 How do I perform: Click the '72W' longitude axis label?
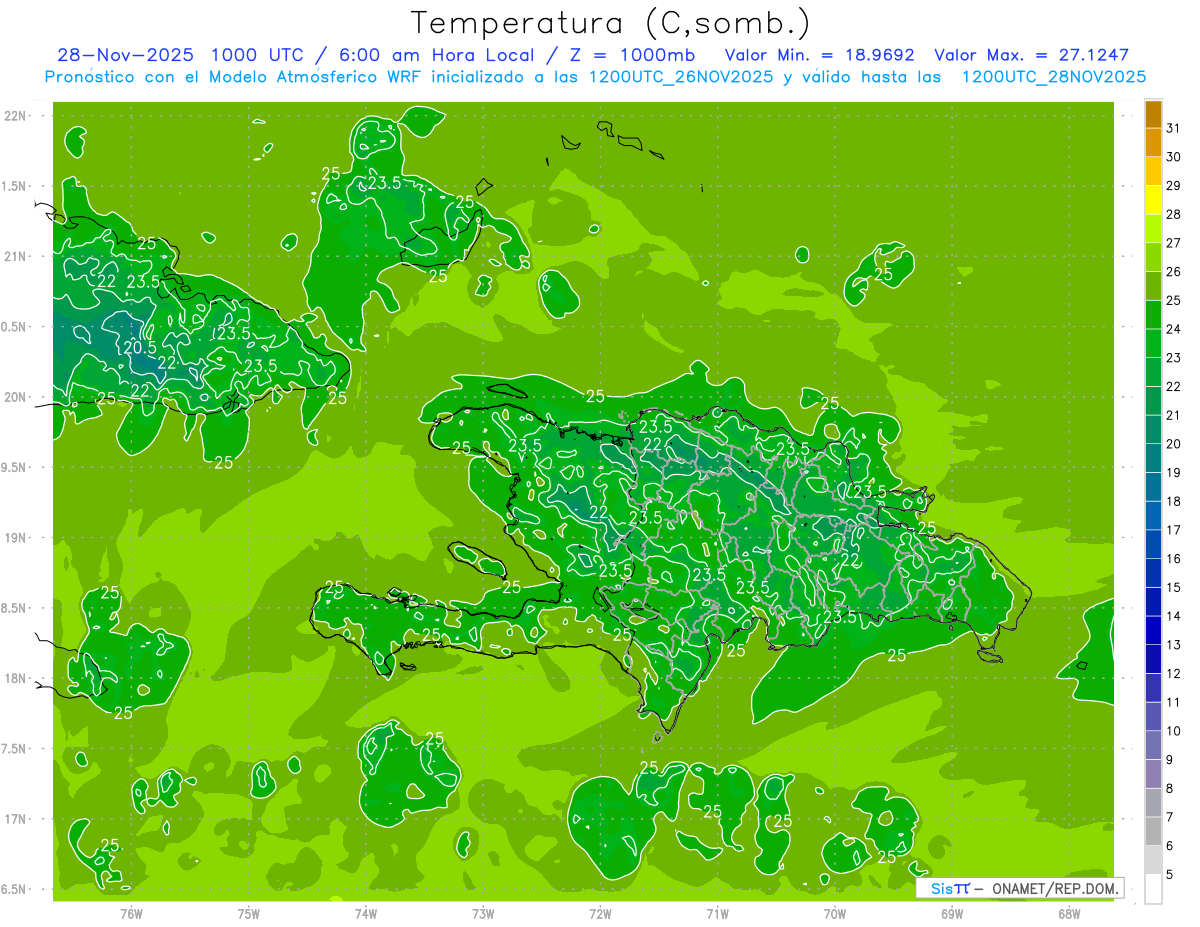click(x=600, y=913)
